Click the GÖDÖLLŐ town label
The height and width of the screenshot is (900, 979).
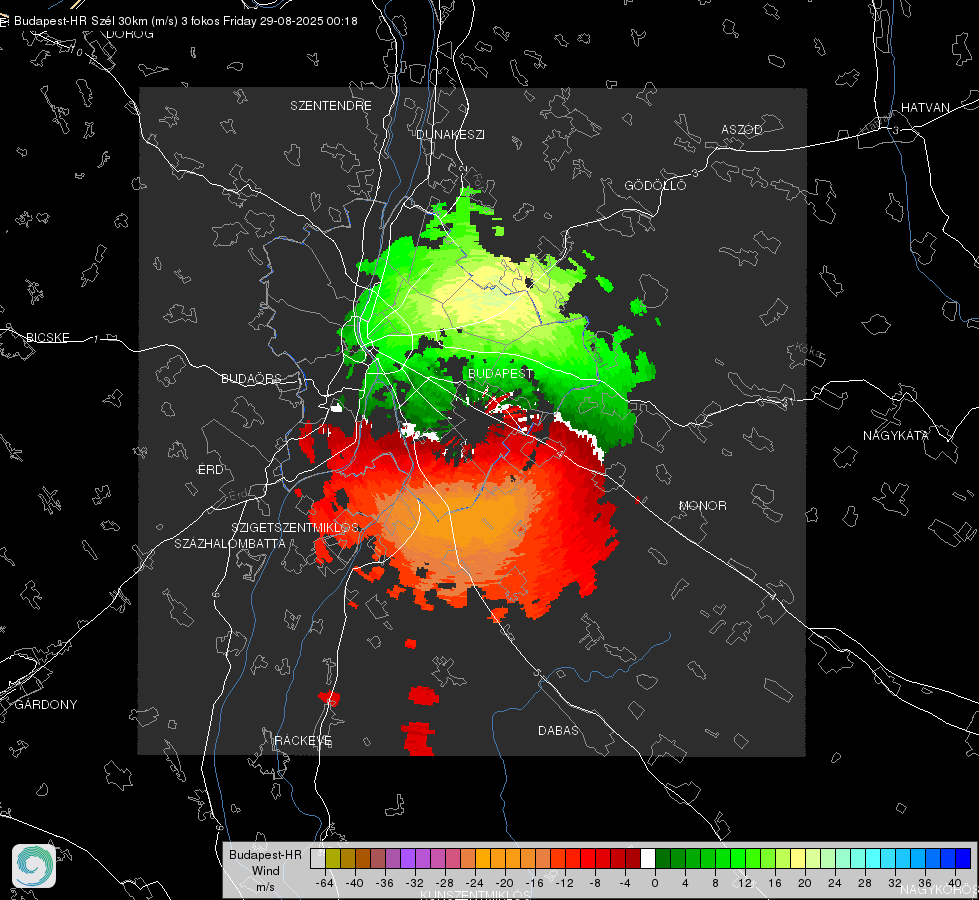pyautogui.click(x=655, y=185)
